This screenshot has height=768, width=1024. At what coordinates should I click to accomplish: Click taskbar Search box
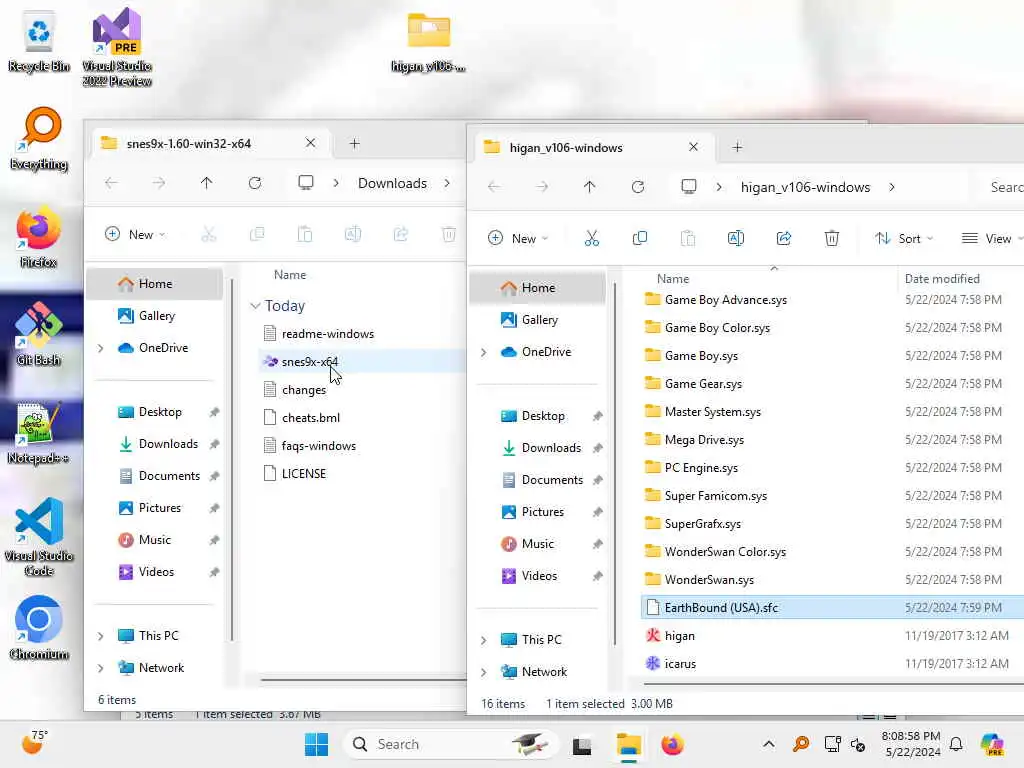point(451,744)
